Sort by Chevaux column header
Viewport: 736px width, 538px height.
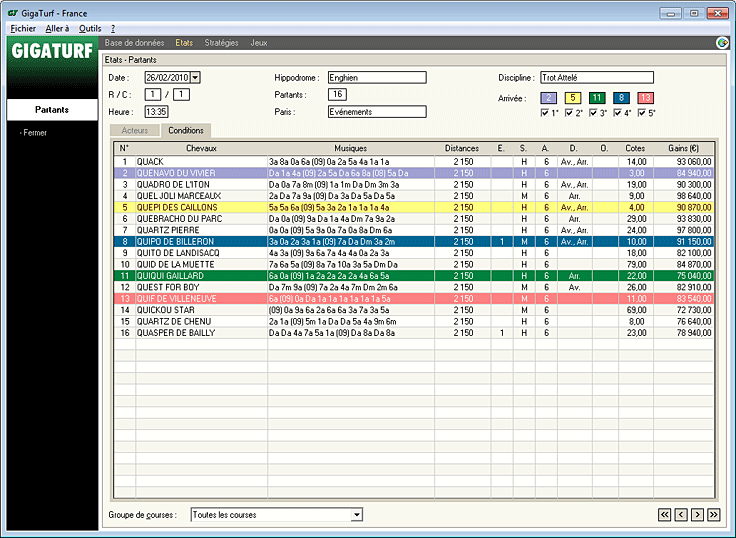(201, 148)
